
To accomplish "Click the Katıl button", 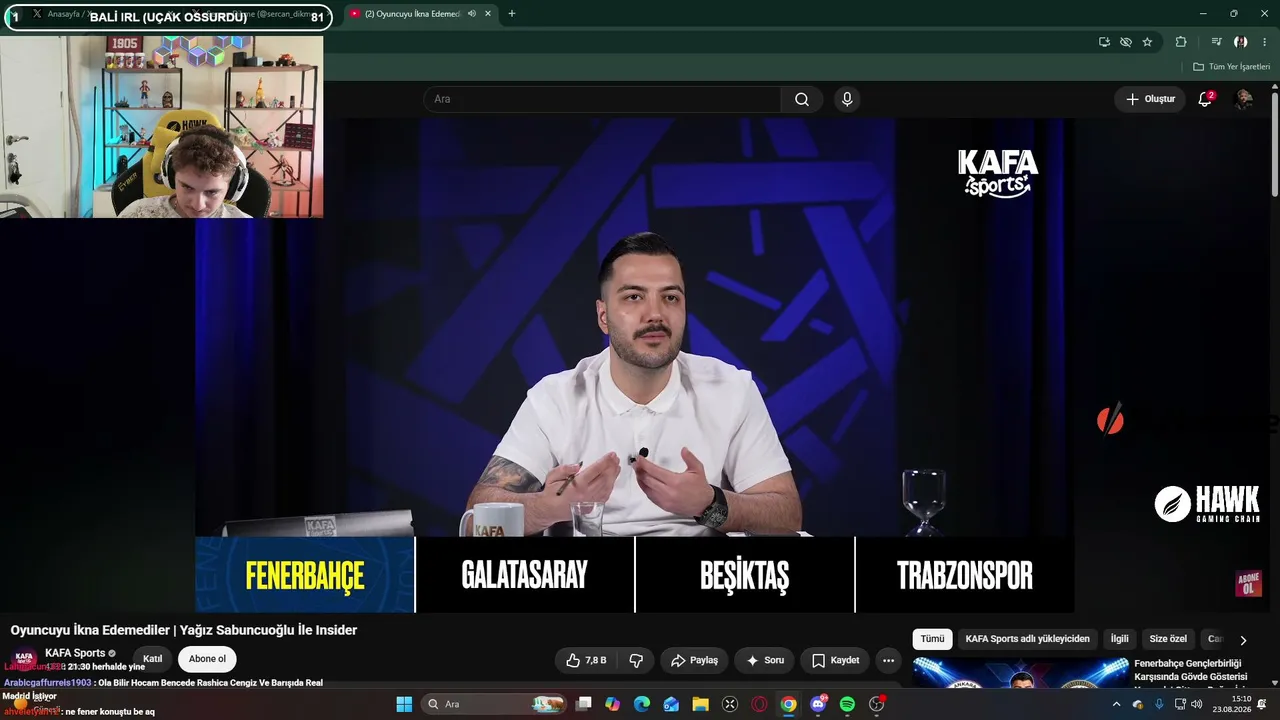I will (152, 659).
